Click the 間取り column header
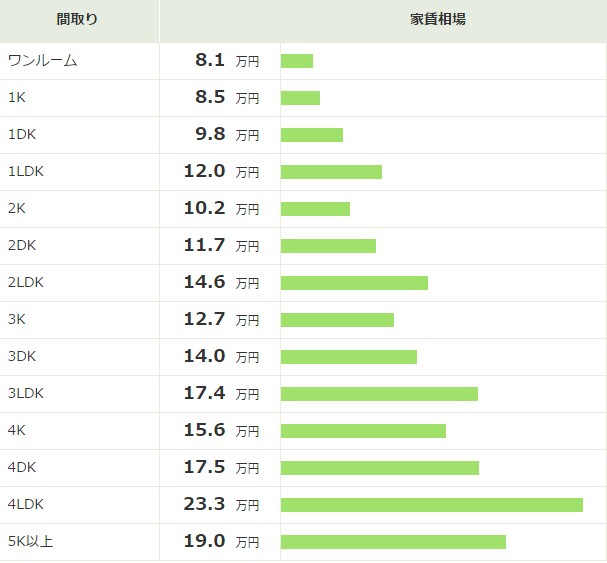 coord(77,19)
